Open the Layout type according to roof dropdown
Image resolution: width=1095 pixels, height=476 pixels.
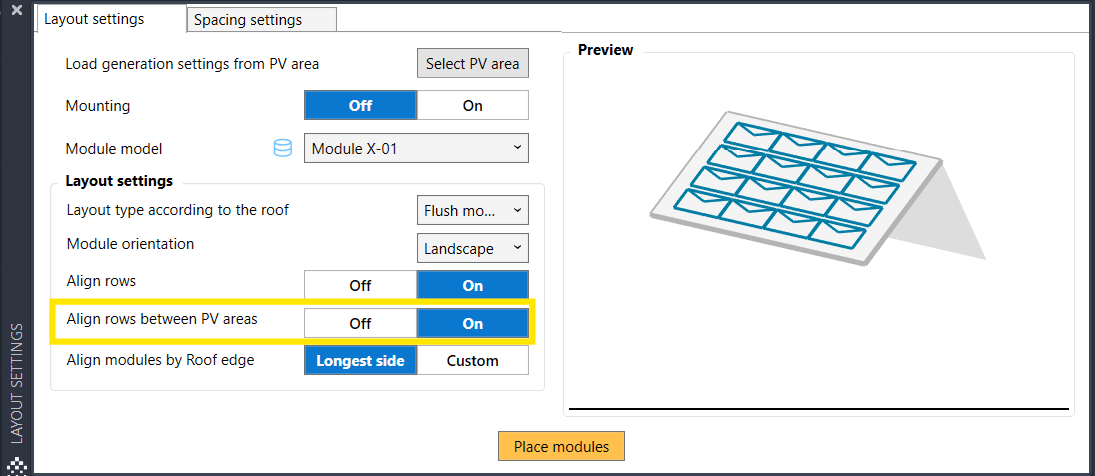(473, 210)
